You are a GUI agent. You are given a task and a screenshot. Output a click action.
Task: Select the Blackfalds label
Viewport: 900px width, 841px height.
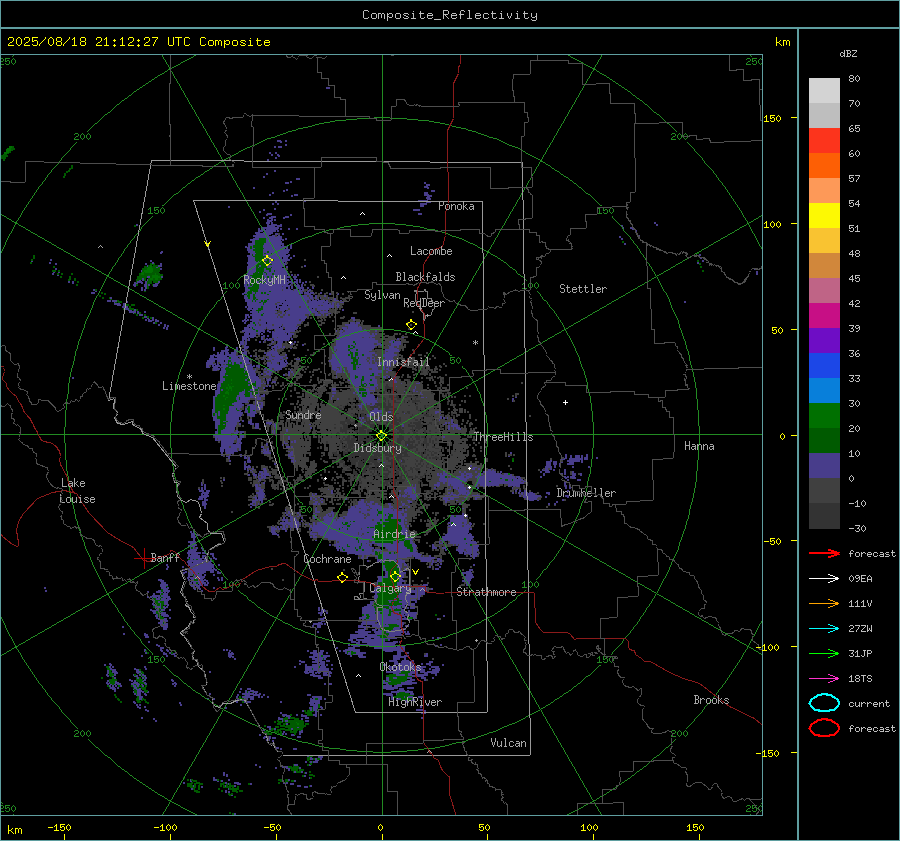tap(425, 277)
